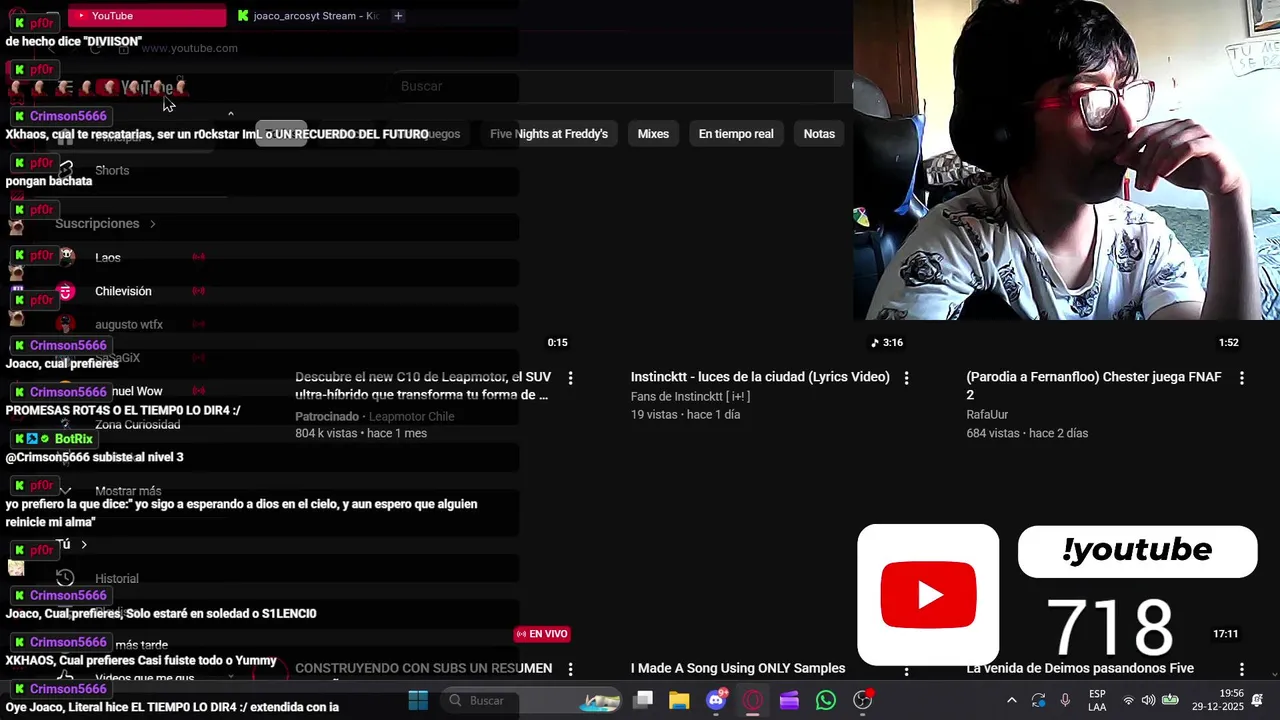This screenshot has width=1280, height=720.
Task: Visit the Fans de Instincktt channel
Action: pos(690,397)
